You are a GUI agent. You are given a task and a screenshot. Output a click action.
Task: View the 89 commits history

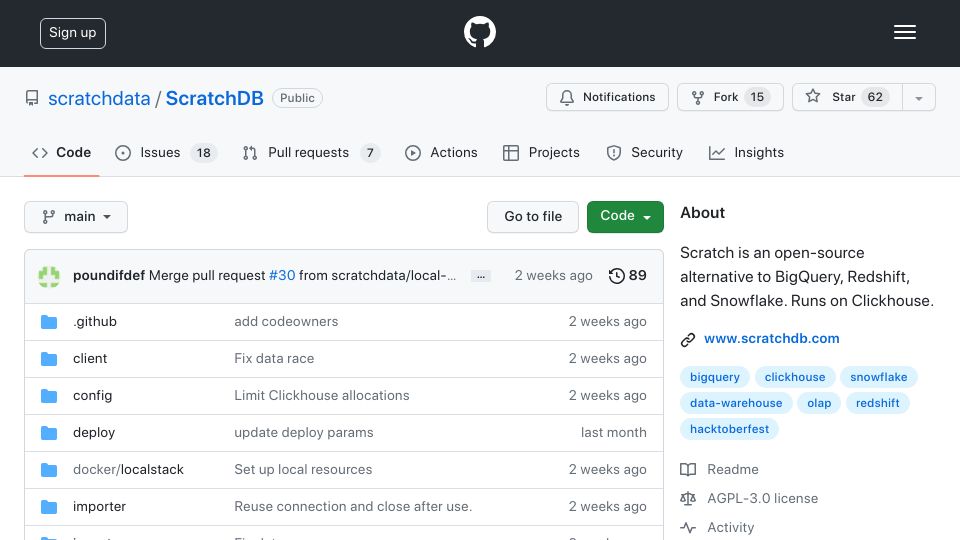(x=628, y=276)
